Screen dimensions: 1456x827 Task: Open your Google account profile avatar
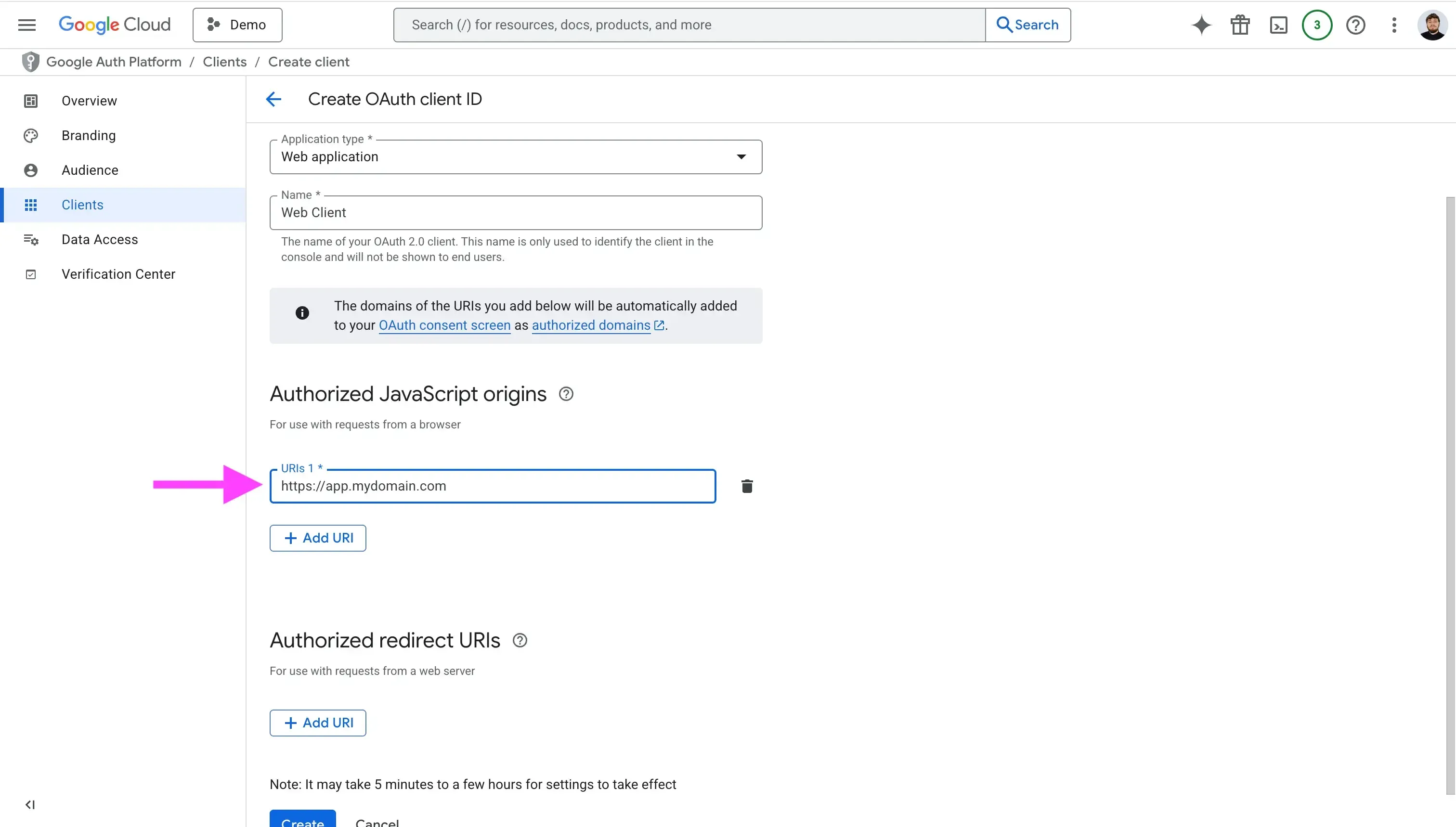(x=1433, y=25)
